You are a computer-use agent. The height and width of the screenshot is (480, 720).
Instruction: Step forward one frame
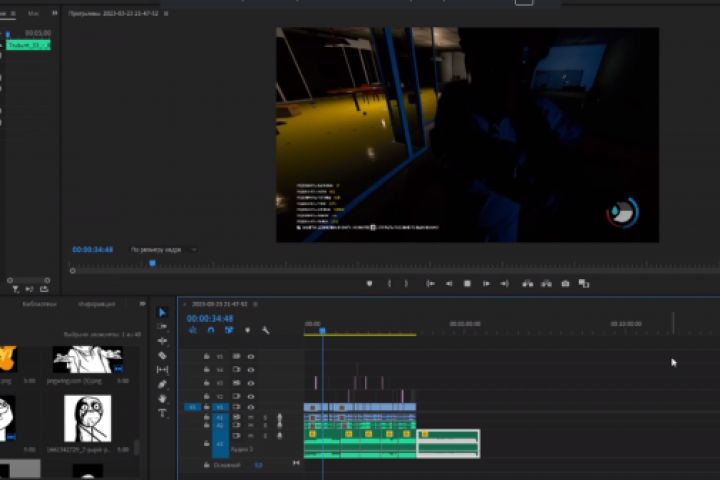(486, 284)
